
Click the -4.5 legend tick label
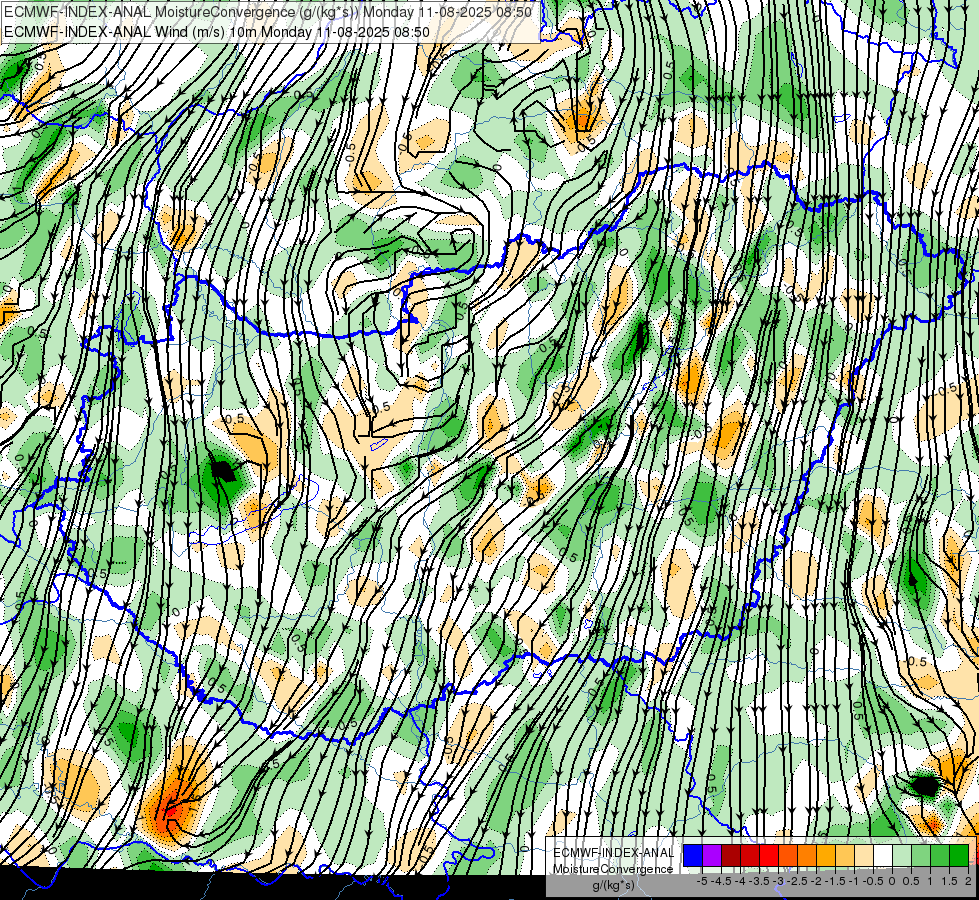pos(721,881)
